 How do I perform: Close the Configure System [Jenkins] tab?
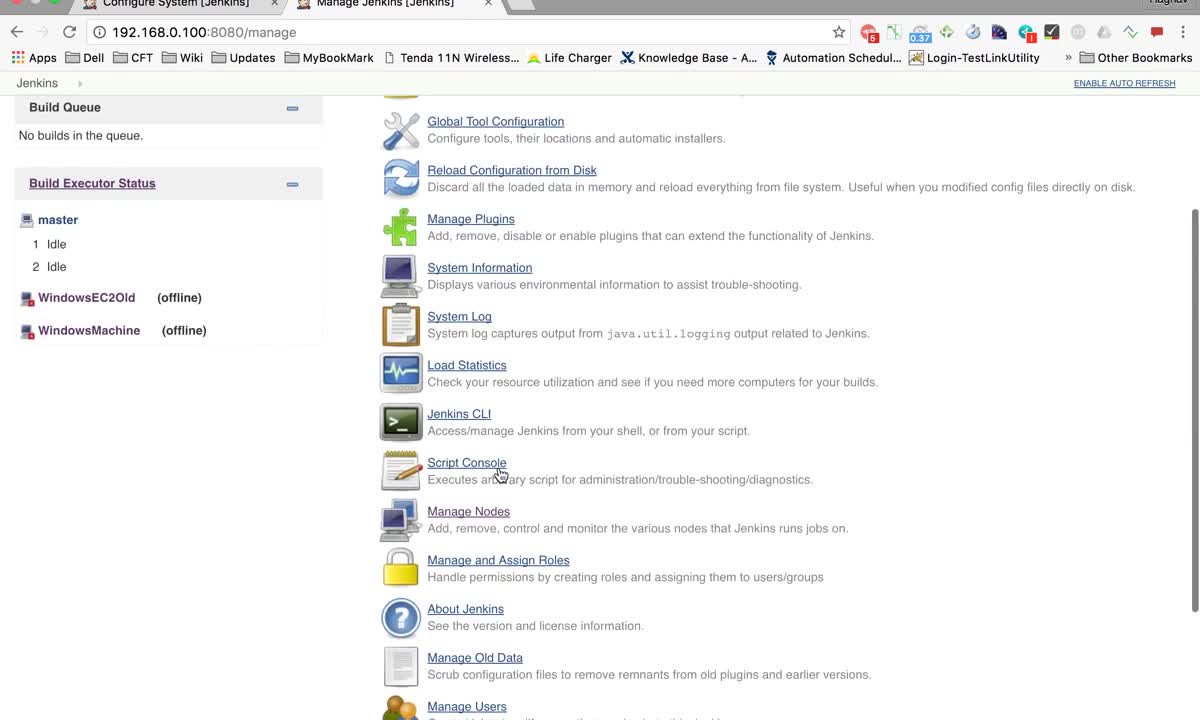click(x=274, y=4)
